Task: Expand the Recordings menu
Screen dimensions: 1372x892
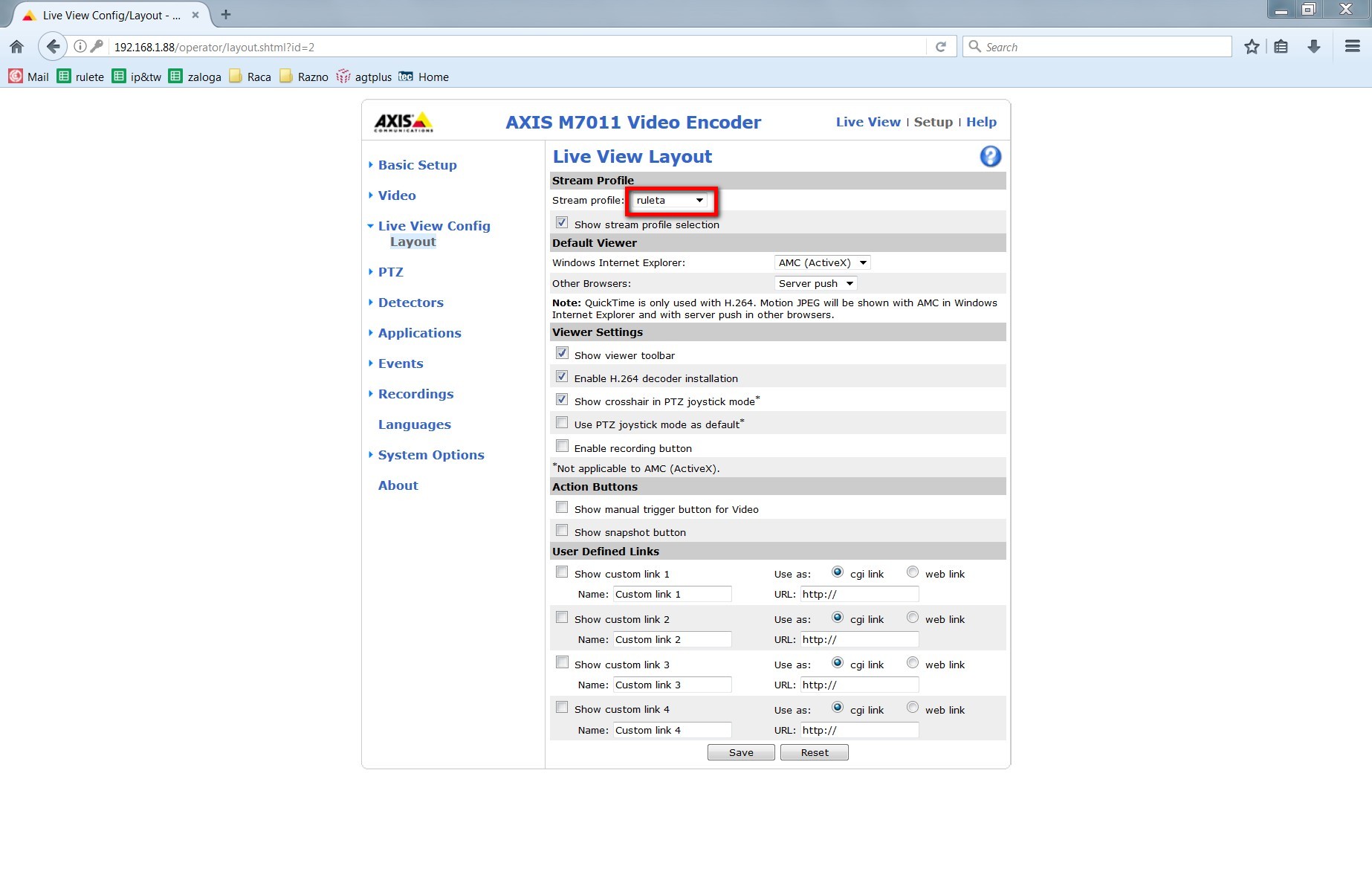Action: tap(415, 394)
